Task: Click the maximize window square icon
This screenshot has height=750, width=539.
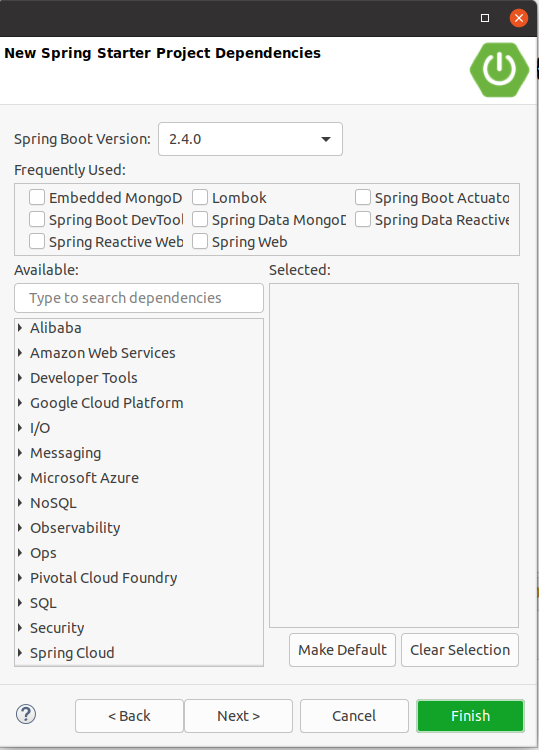Action: [485, 18]
